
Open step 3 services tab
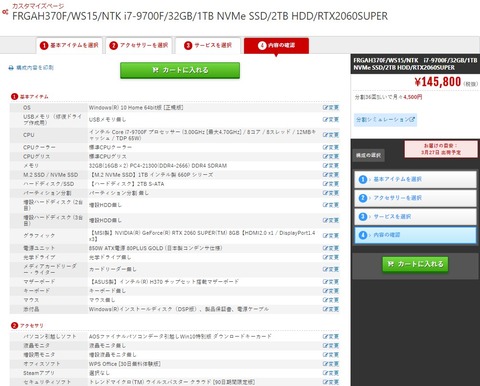click(208, 45)
